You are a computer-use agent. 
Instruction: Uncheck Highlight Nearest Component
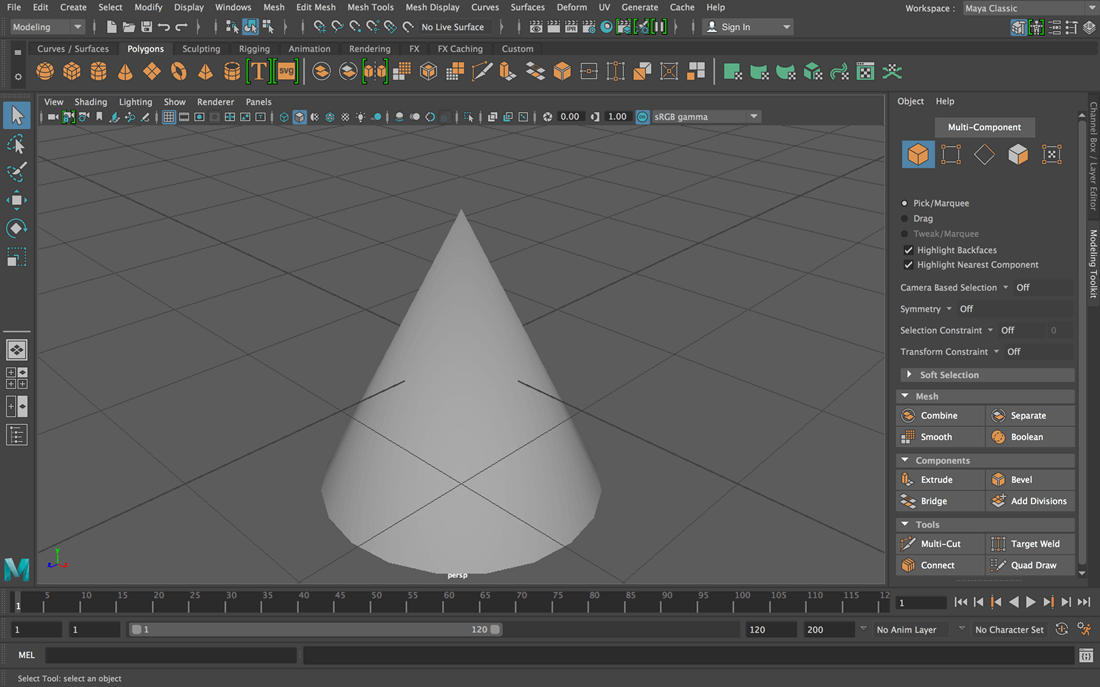(x=908, y=265)
